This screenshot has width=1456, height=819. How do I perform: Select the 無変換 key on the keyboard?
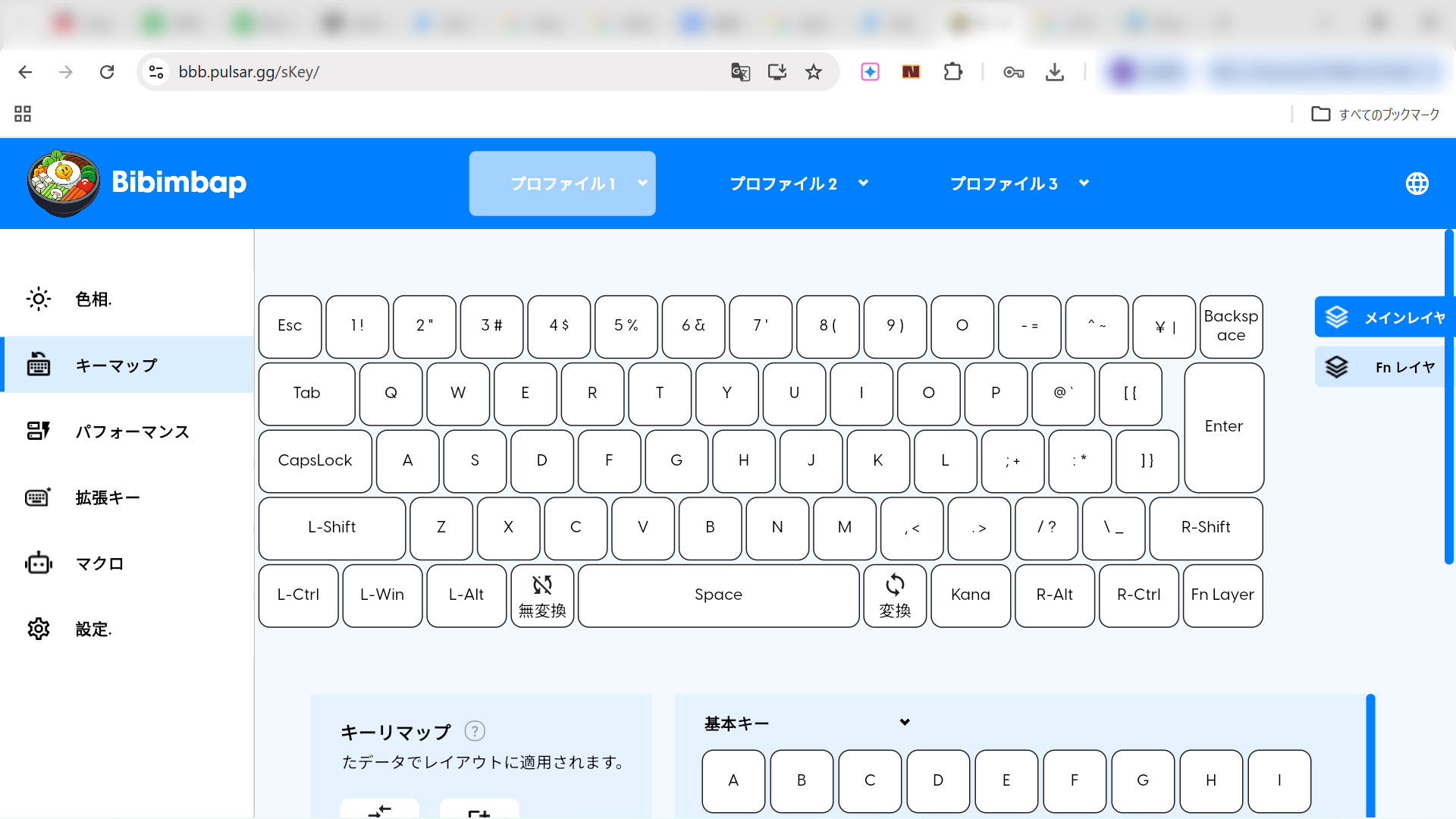[542, 596]
